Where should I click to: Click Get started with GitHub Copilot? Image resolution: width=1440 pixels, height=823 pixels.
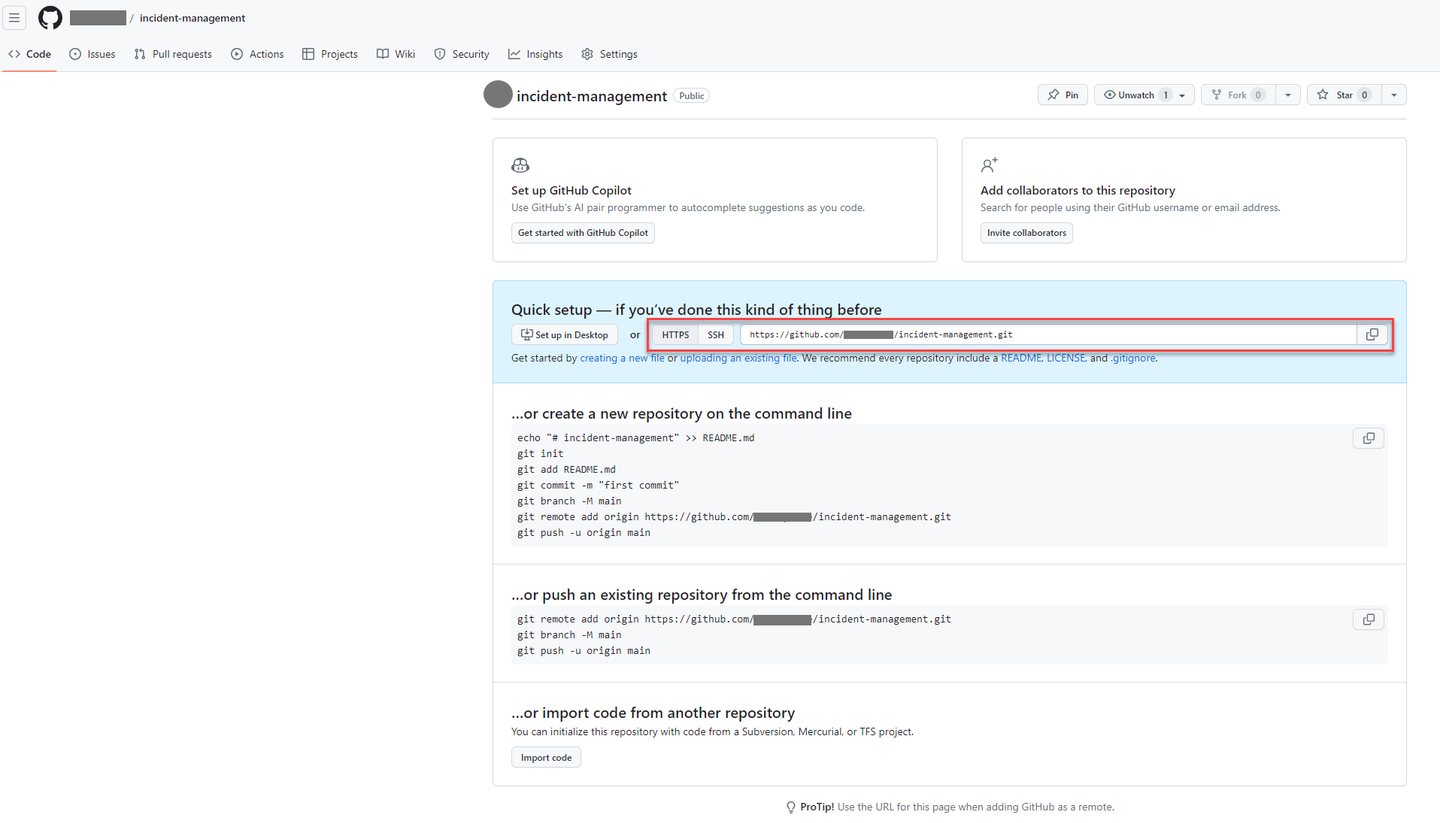[583, 233]
